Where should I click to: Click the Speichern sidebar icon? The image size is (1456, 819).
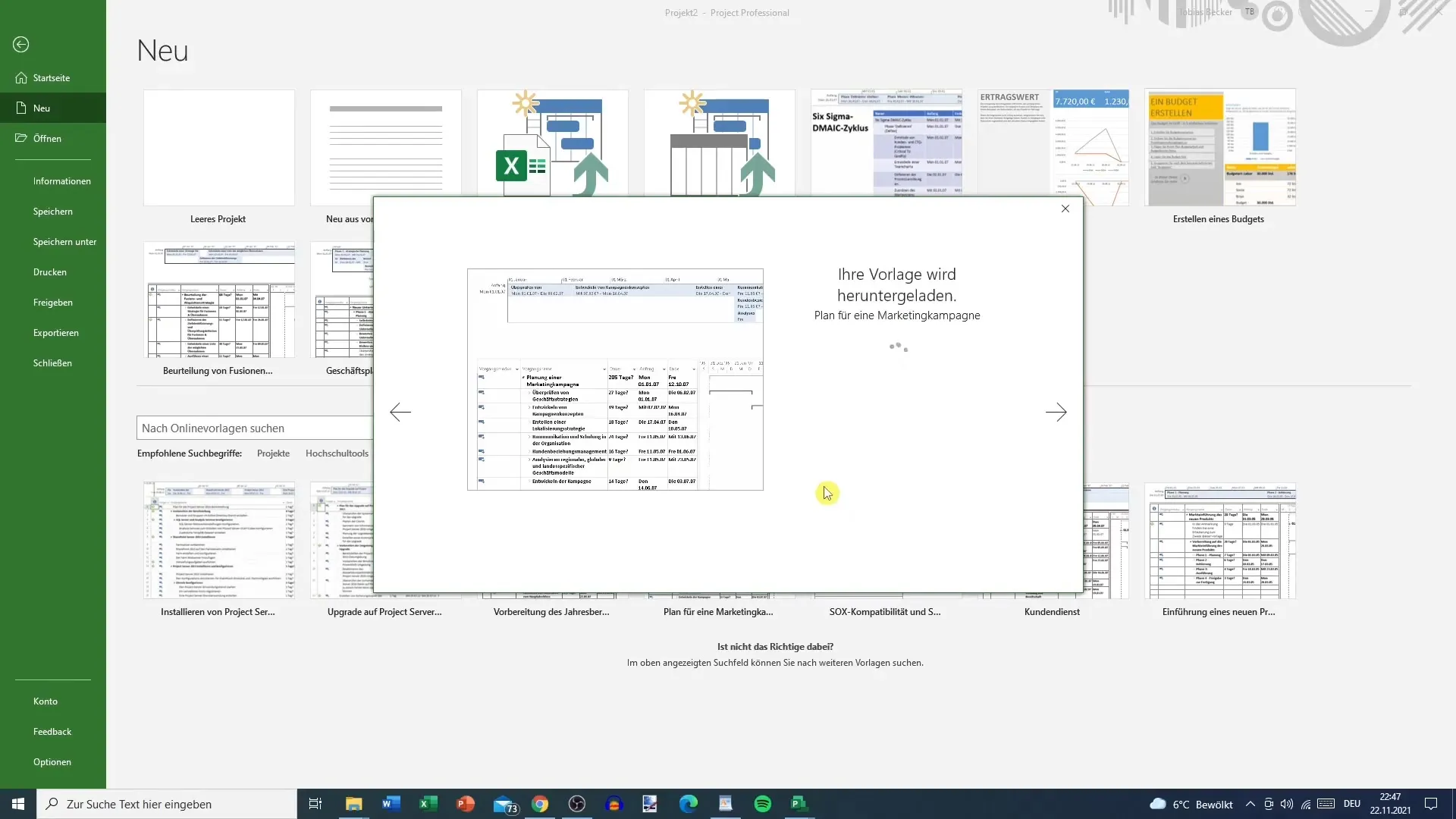click(x=53, y=211)
